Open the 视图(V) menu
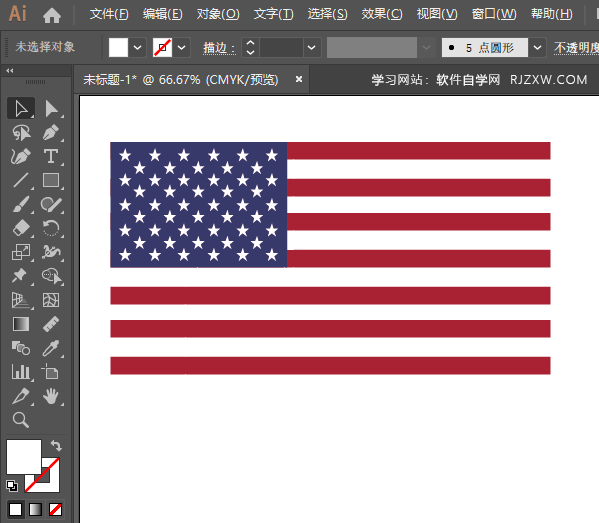The height and width of the screenshot is (523, 599). pos(437,15)
